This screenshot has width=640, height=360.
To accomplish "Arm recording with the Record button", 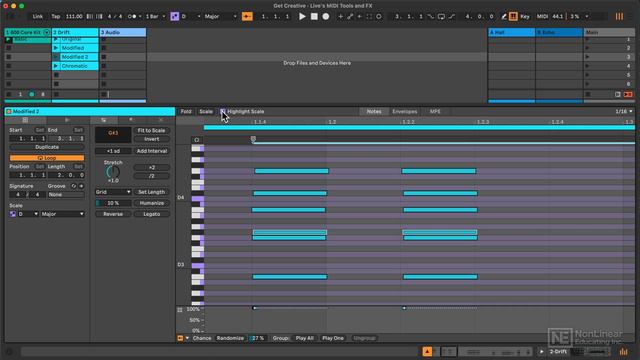I will (326, 16).
